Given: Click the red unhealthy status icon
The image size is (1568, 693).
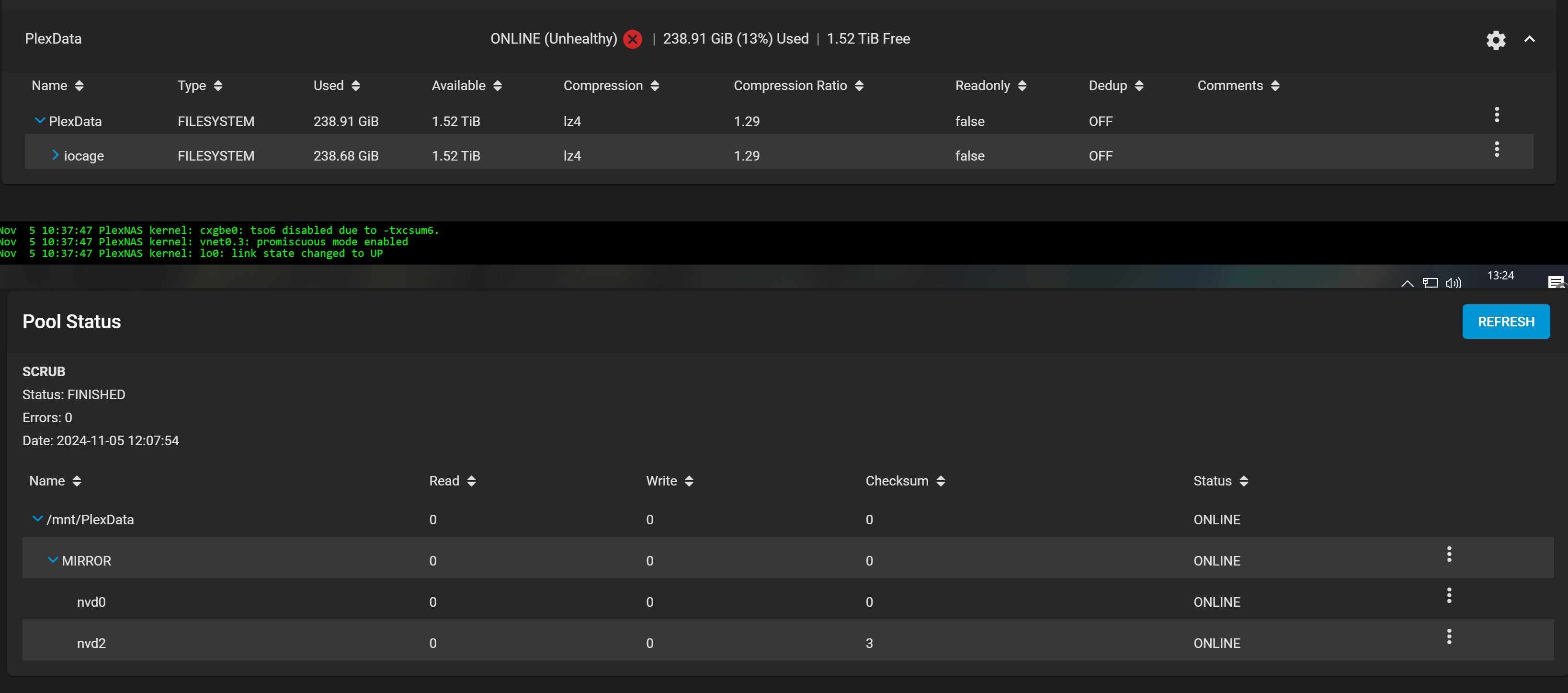Looking at the screenshot, I should [x=633, y=39].
